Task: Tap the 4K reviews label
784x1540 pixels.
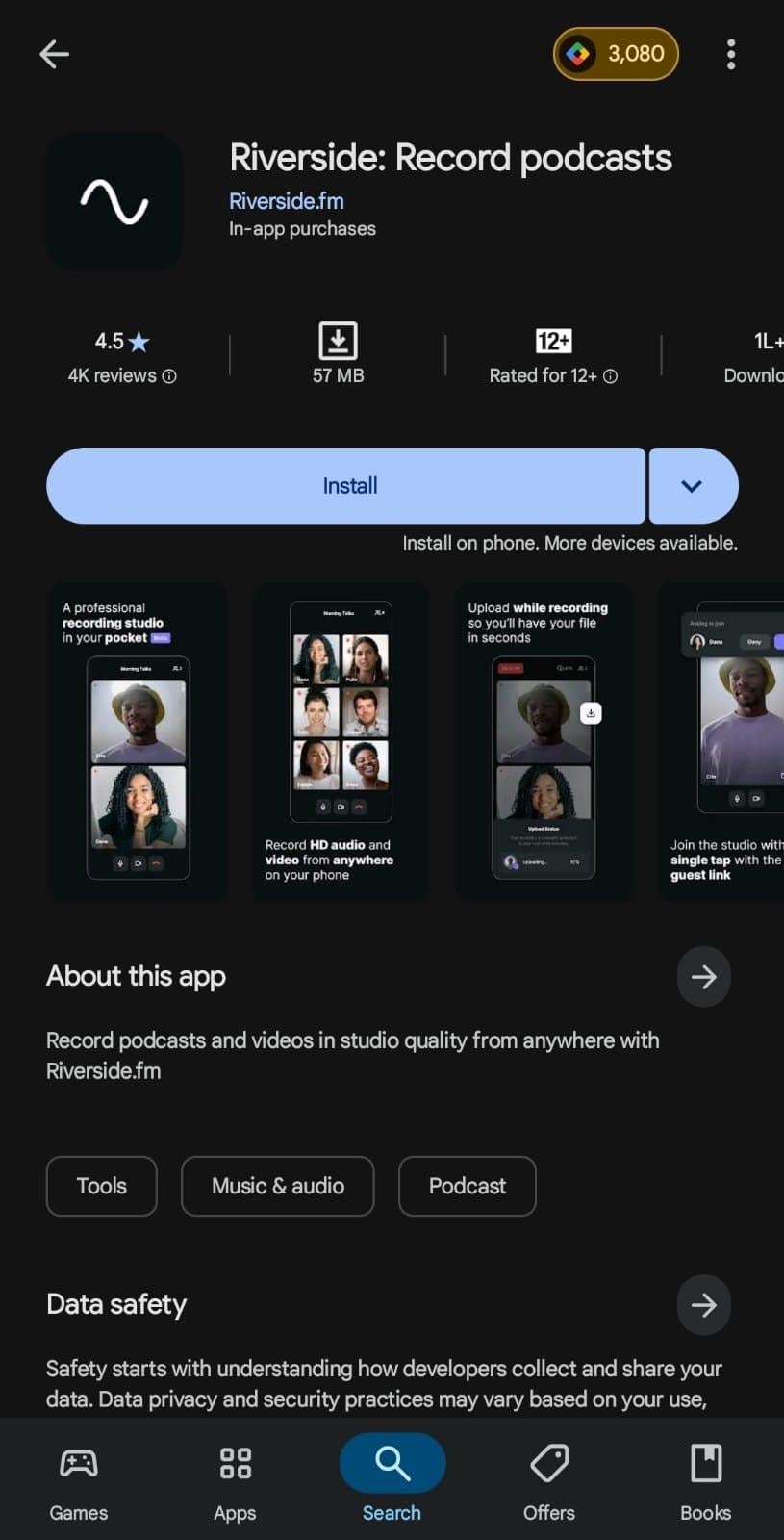Action: click(x=112, y=376)
